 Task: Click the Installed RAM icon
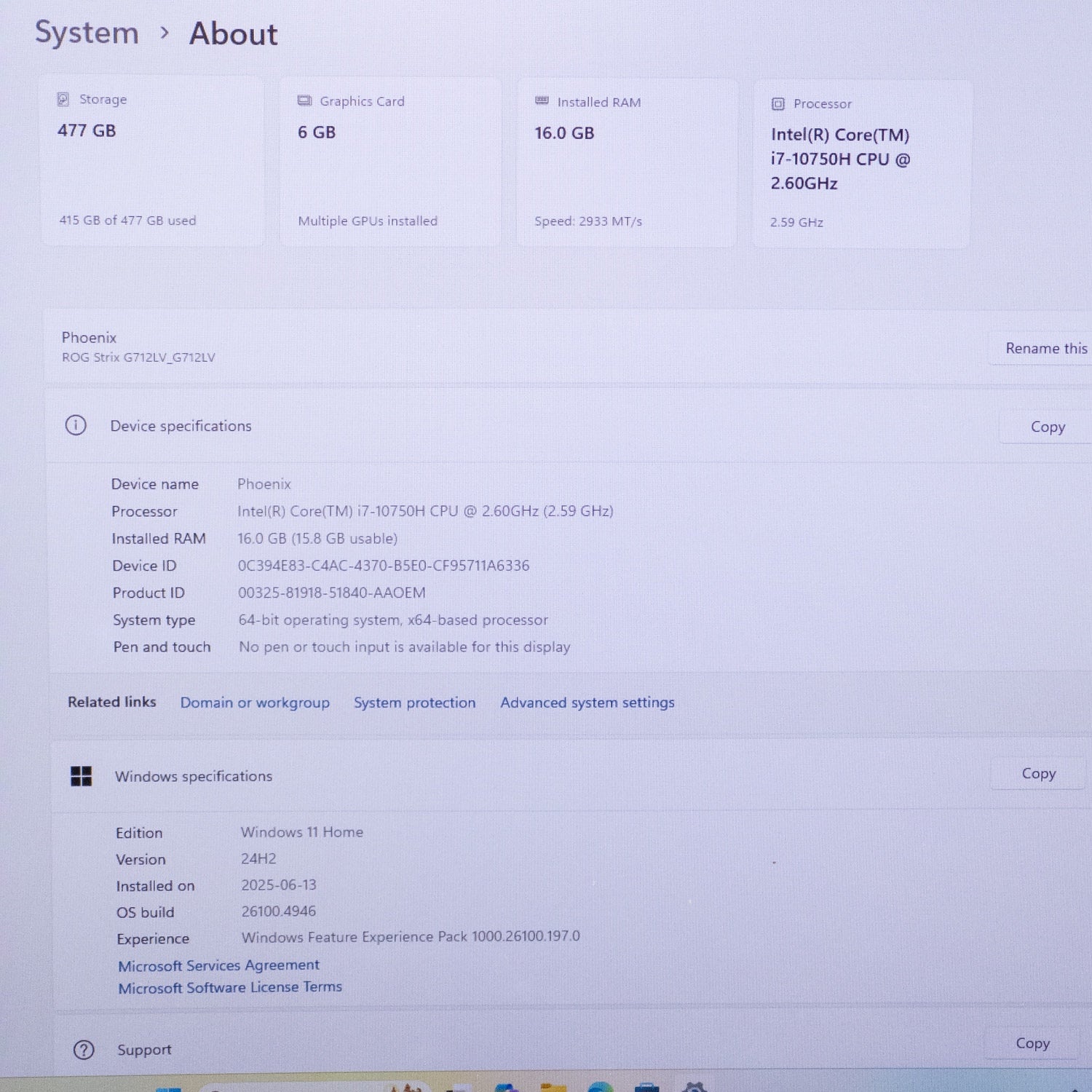coord(542,102)
